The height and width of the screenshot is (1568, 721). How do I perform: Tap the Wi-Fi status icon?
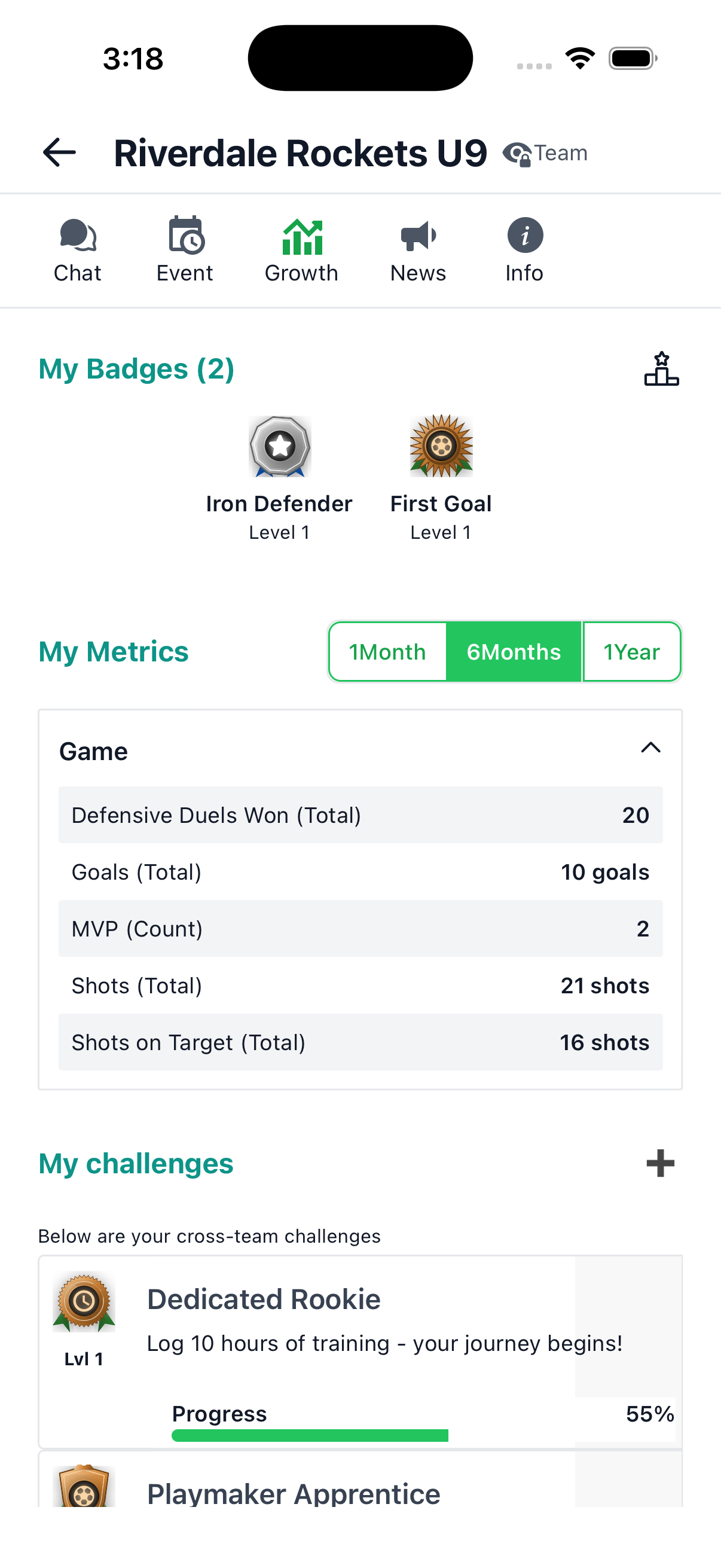point(580,59)
